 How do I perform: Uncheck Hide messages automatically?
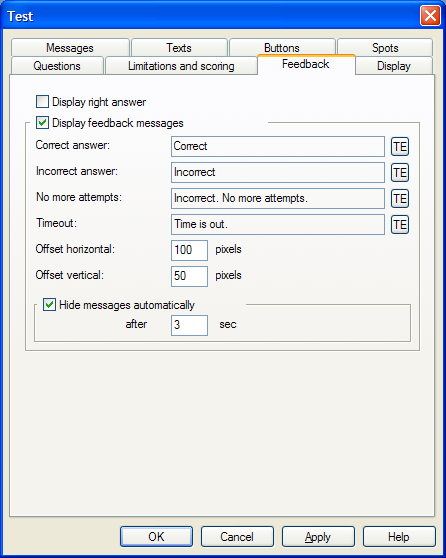tap(49, 305)
